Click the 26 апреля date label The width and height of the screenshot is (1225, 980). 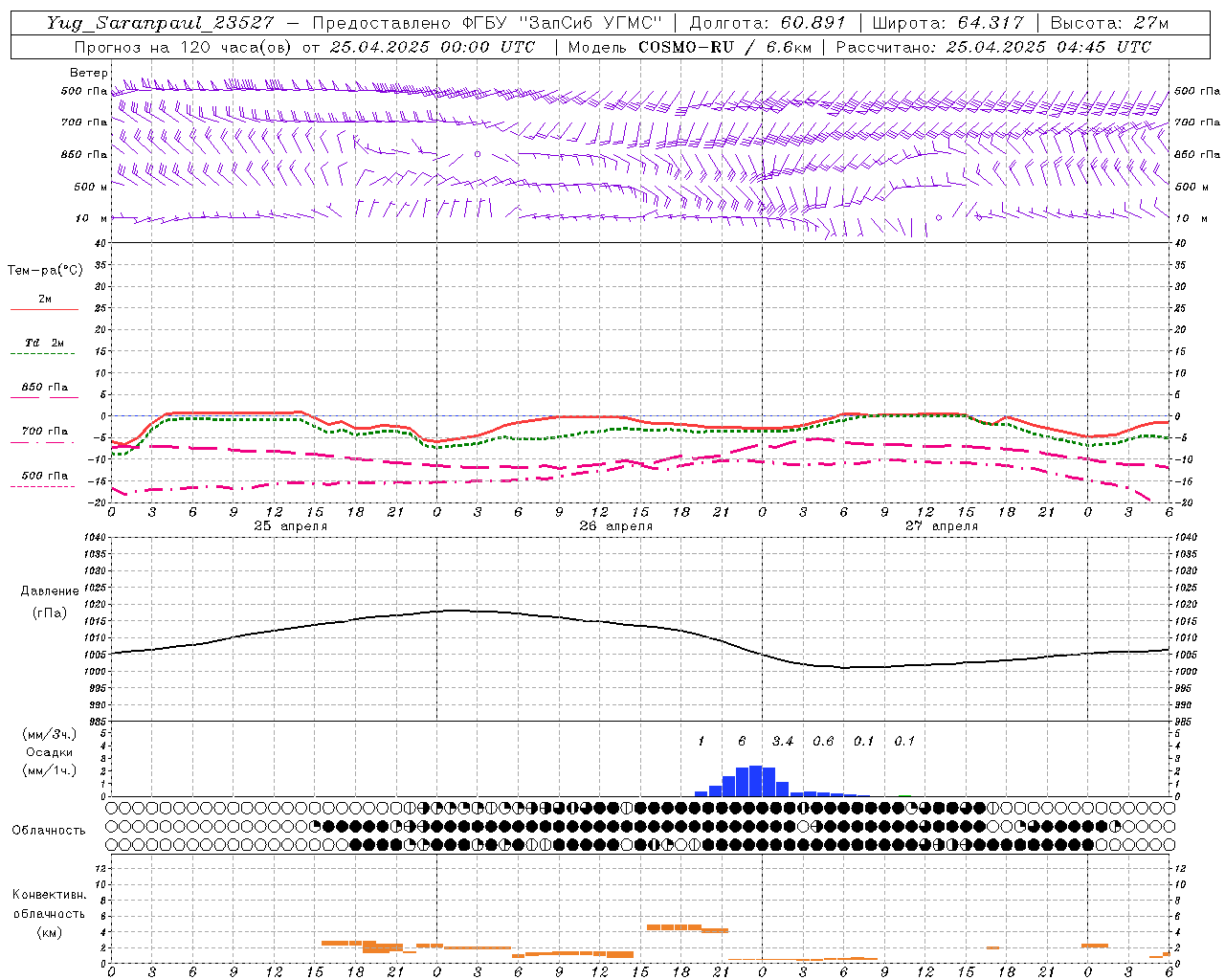[615, 526]
